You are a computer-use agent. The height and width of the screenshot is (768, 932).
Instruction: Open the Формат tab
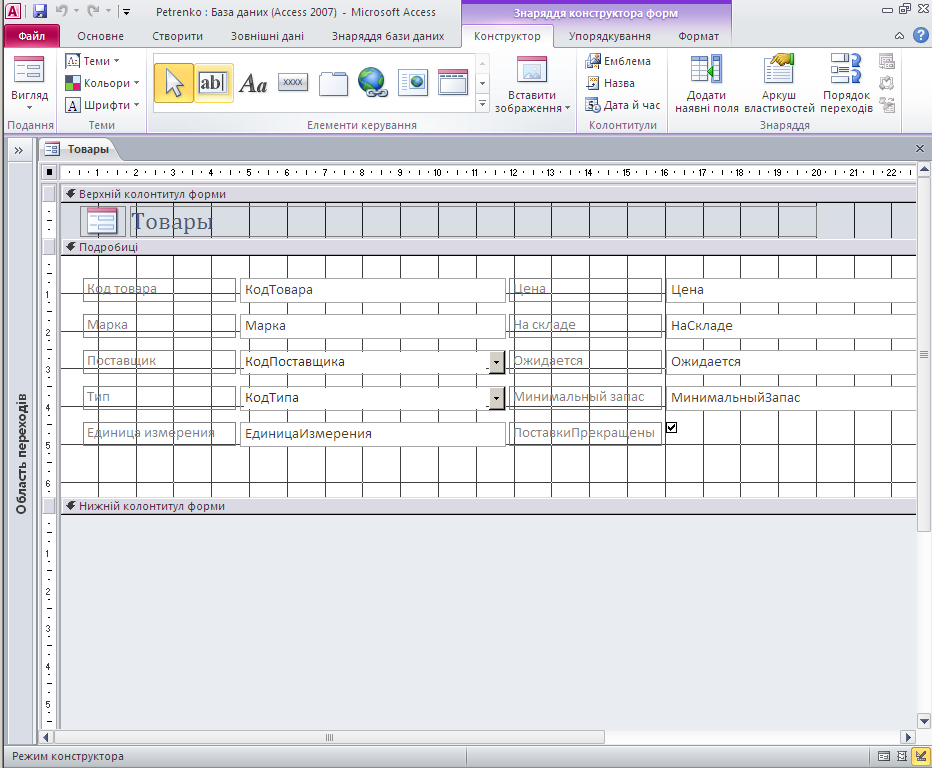(x=698, y=36)
